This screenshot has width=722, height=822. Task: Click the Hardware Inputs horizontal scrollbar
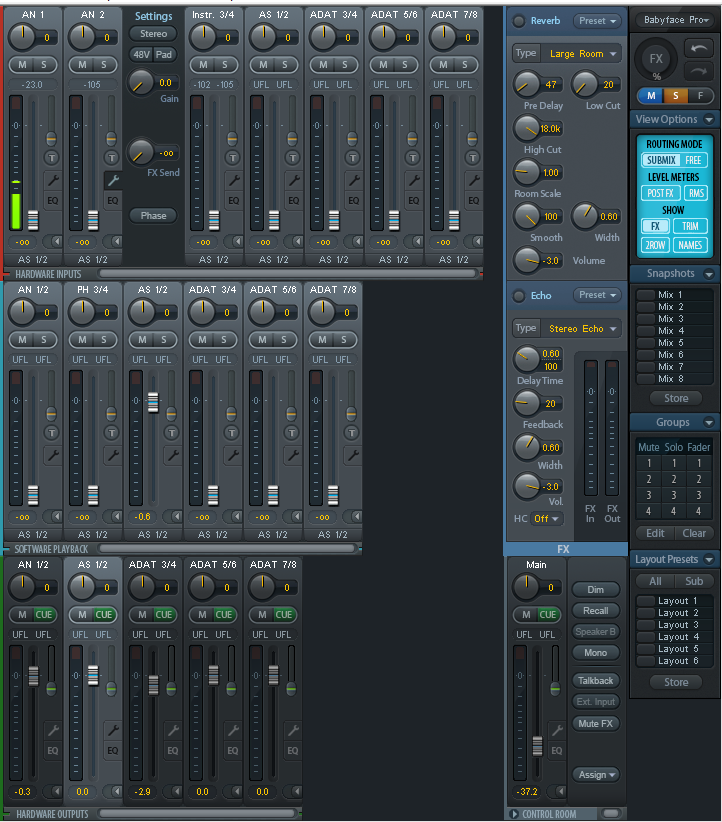tap(287, 274)
